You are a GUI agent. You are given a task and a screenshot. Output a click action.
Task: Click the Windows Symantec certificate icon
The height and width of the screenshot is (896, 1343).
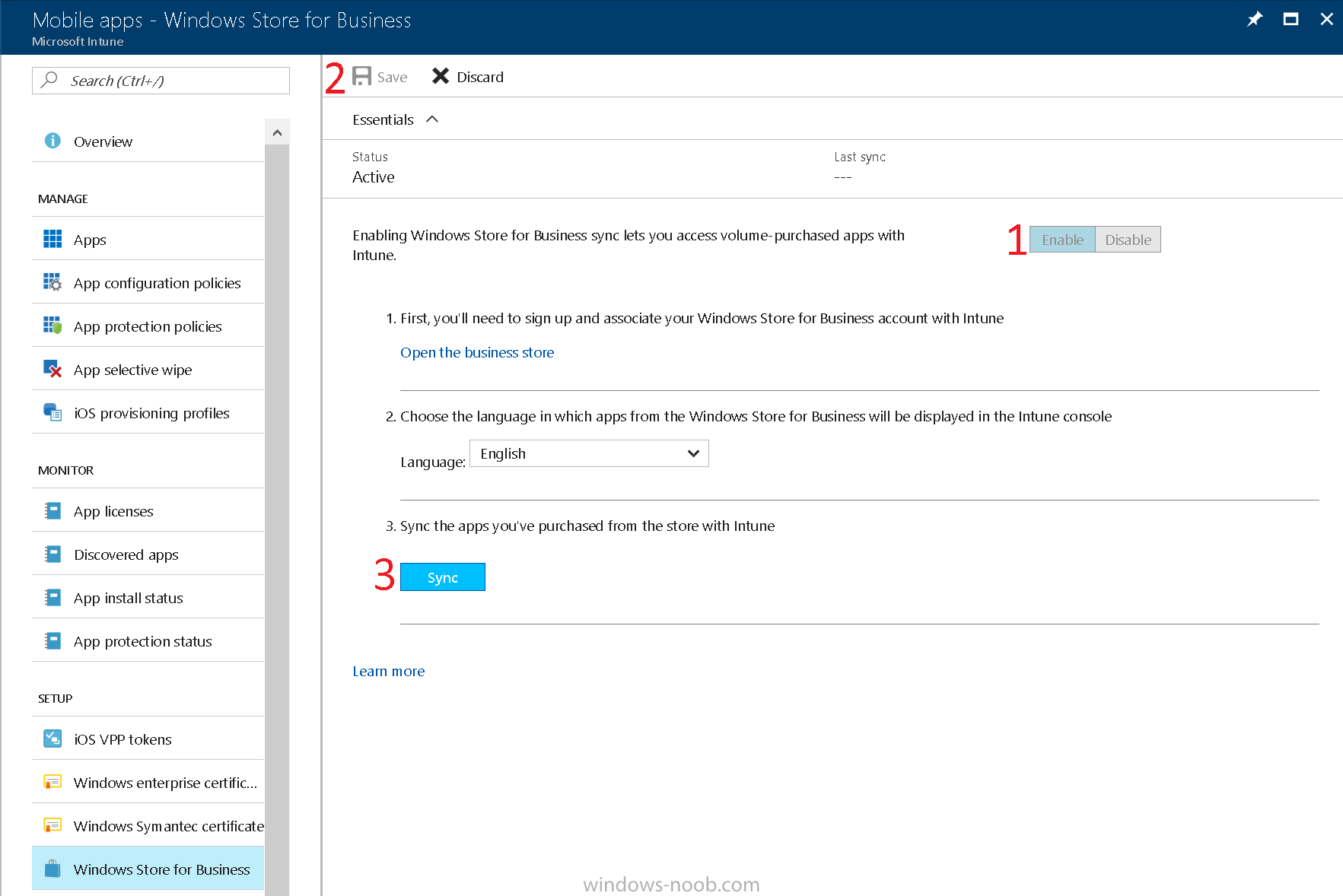pyautogui.click(x=53, y=825)
